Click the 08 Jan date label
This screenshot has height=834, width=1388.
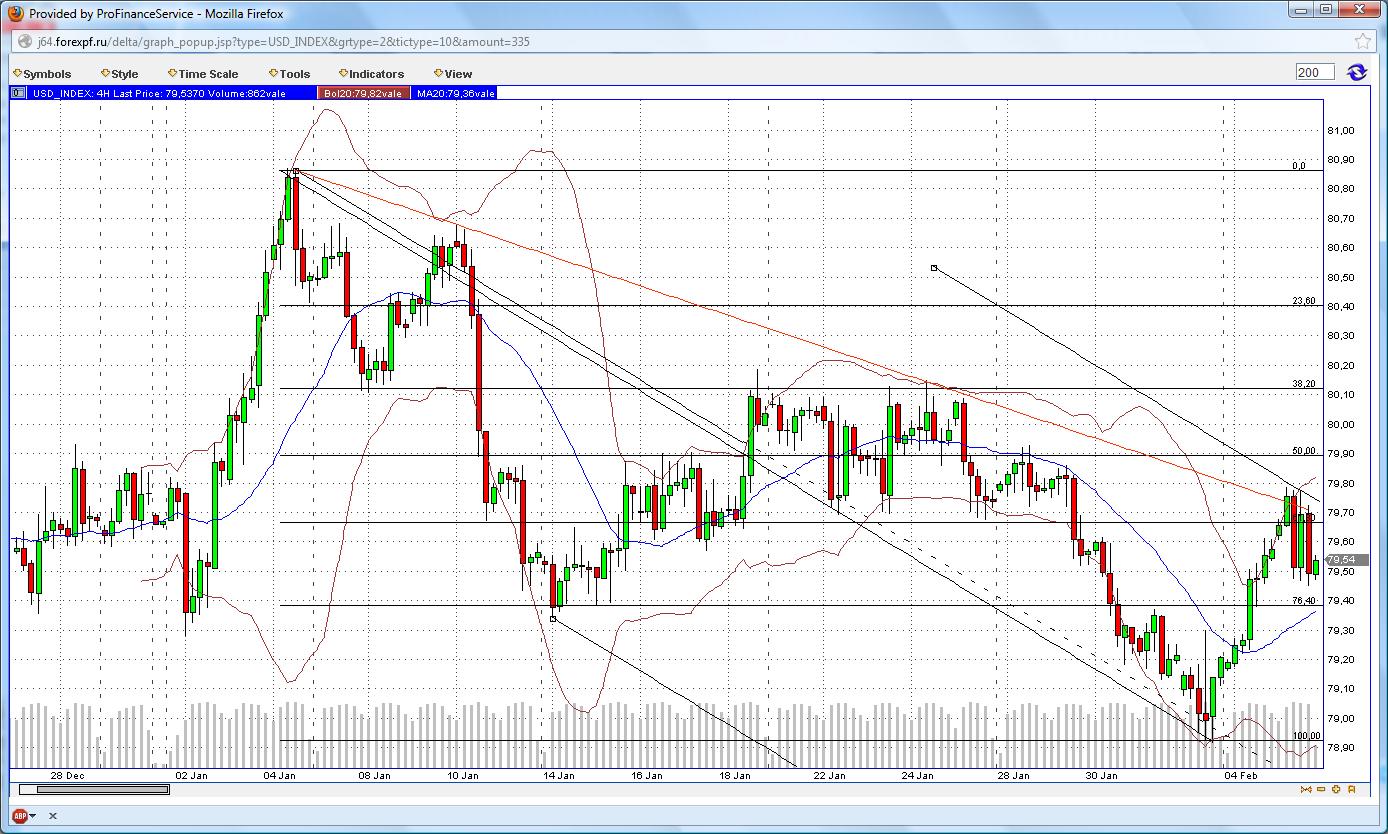coord(374,775)
